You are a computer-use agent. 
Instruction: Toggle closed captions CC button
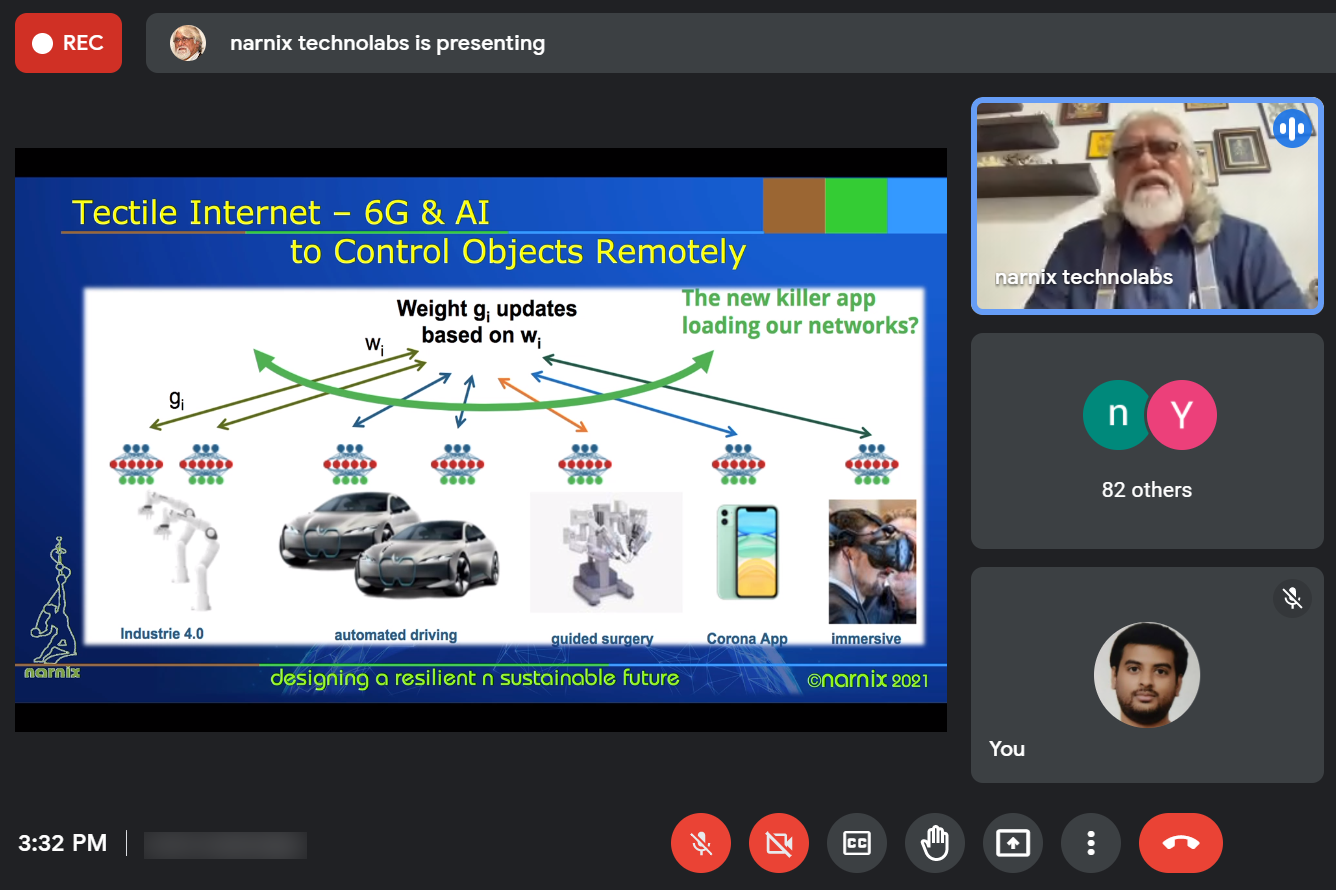[x=857, y=843]
